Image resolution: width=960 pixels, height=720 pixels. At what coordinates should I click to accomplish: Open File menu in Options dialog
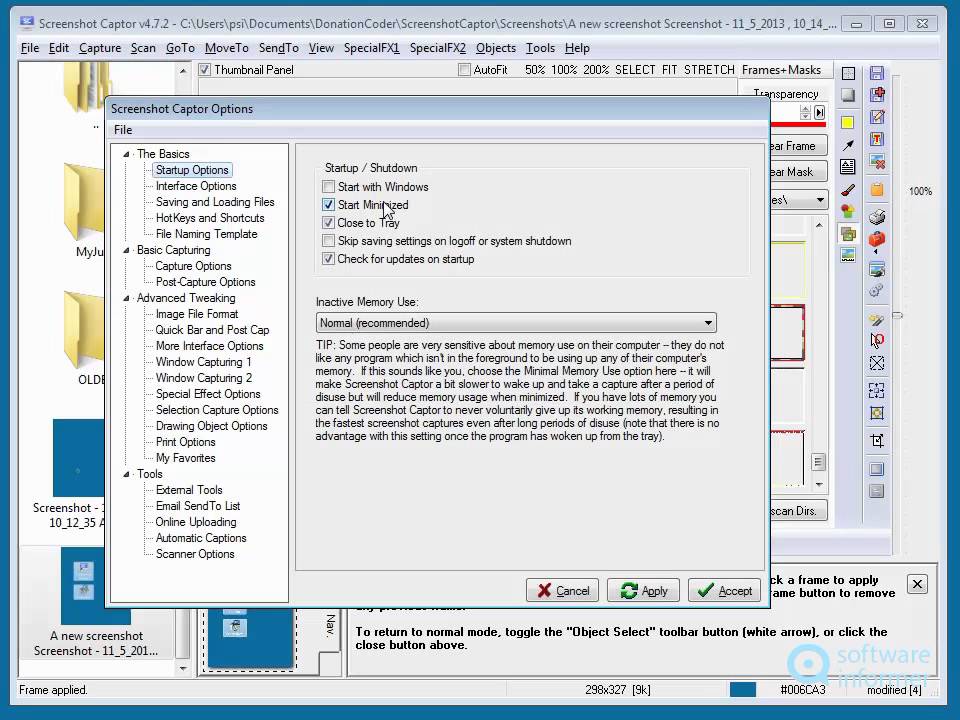123,130
